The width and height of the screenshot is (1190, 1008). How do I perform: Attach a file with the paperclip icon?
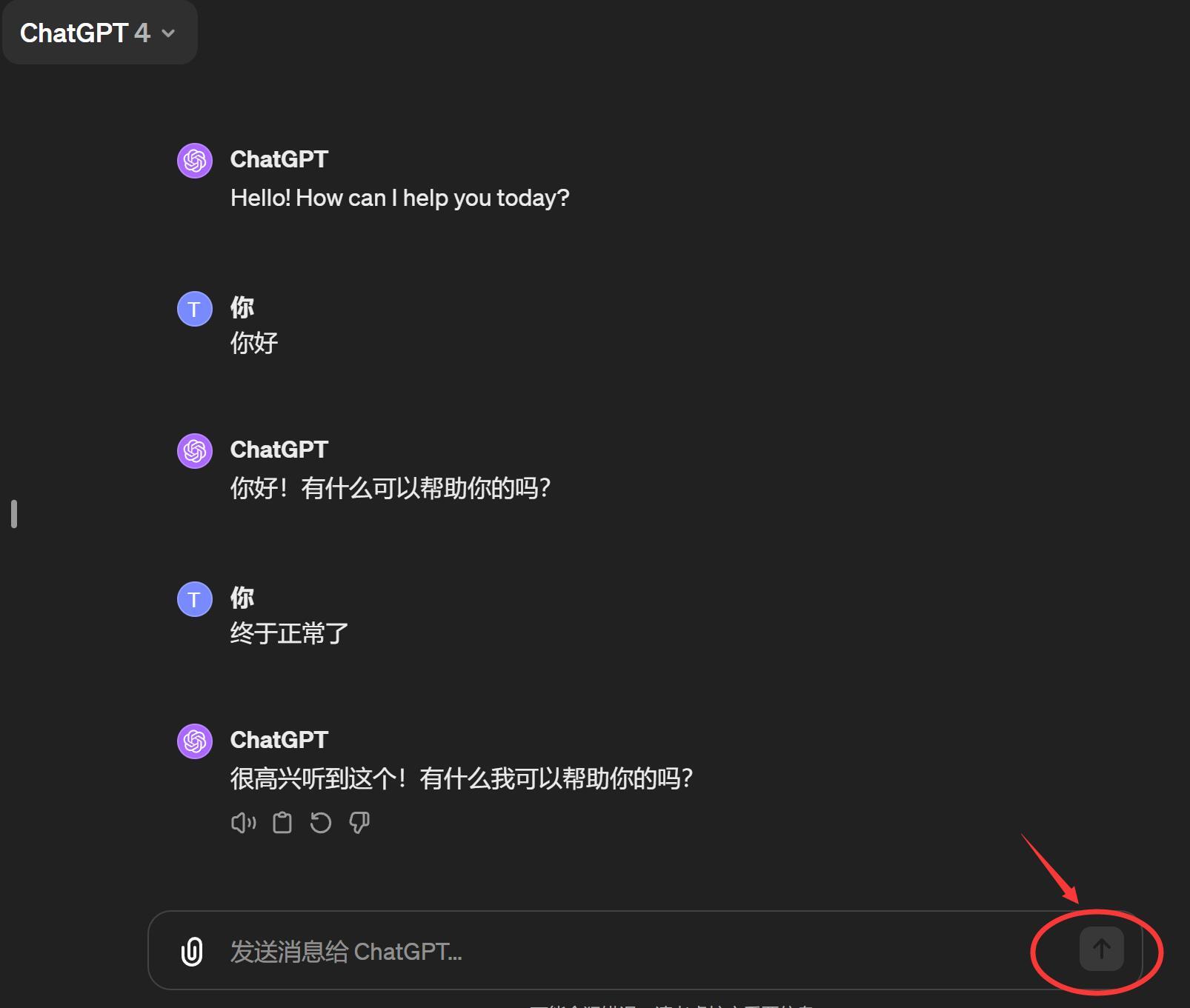click(x=192, y=952)
